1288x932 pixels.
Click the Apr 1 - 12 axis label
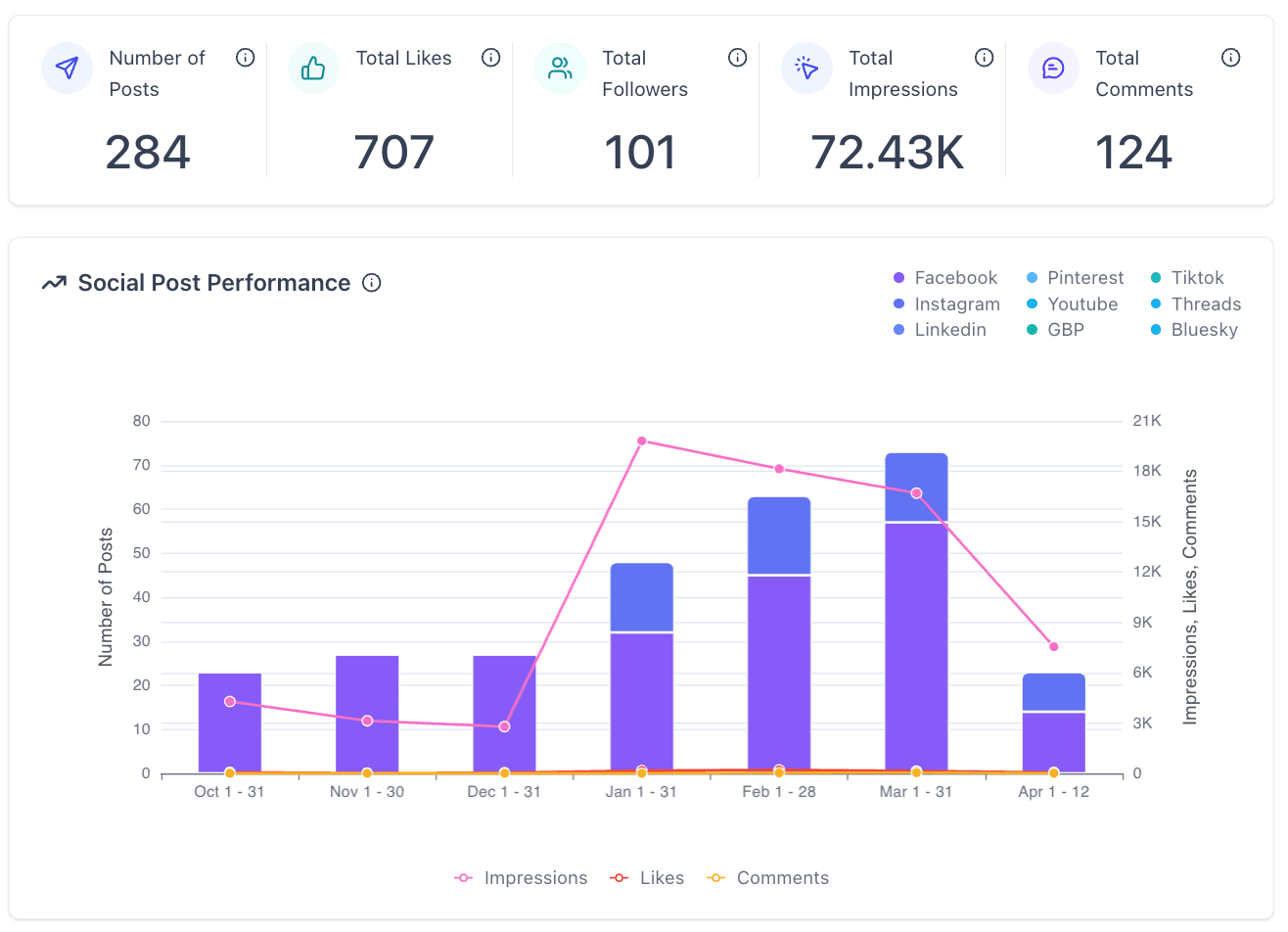click(1054, 792)
